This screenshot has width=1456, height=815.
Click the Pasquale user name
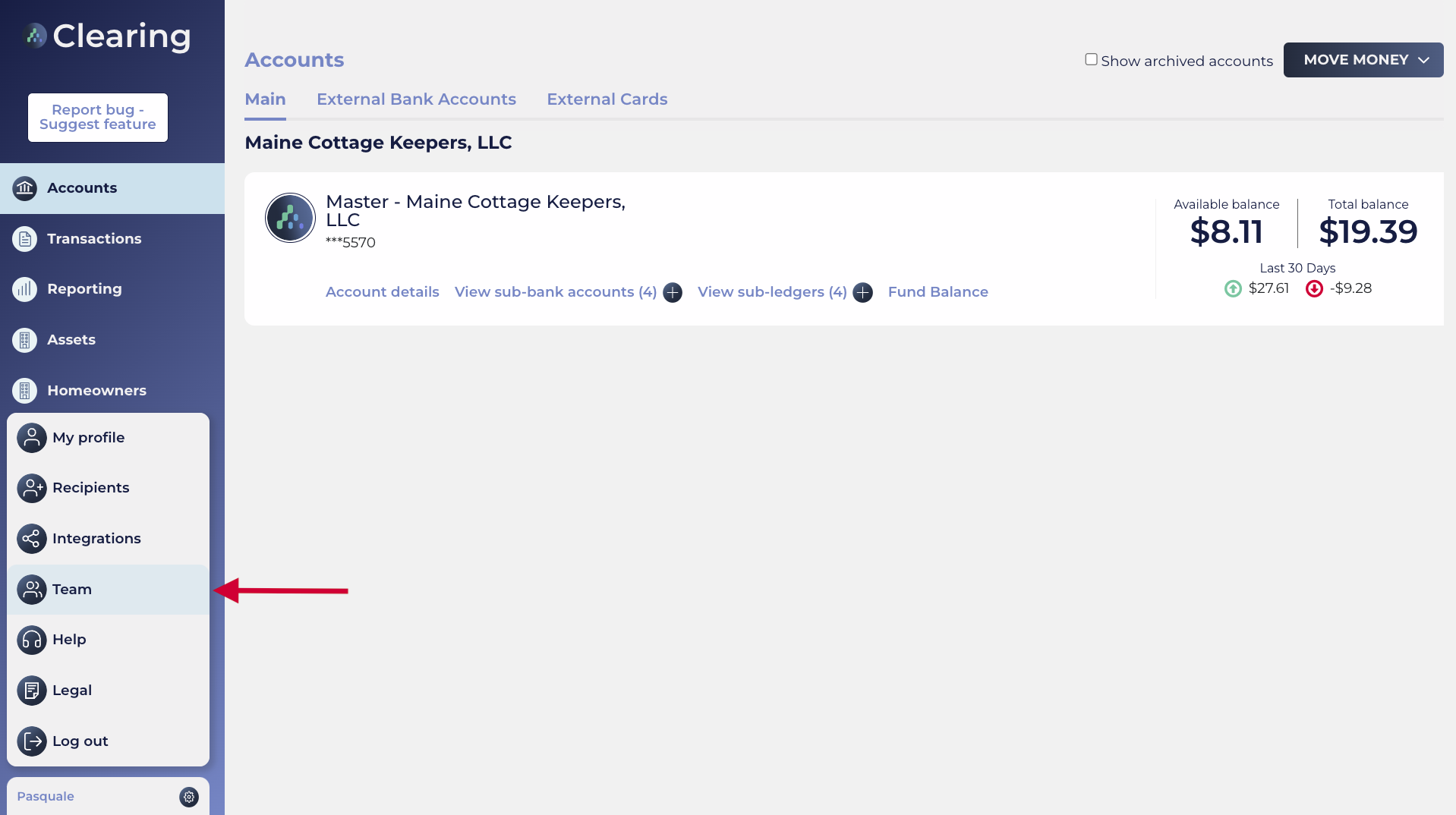click(46, 797)
